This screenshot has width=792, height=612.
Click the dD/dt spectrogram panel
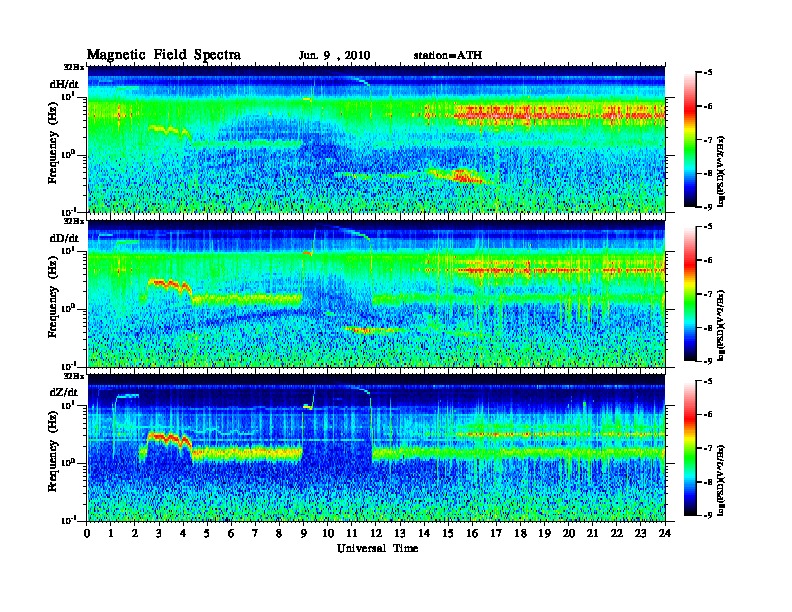pyautogui.click(x=376, y=293)
